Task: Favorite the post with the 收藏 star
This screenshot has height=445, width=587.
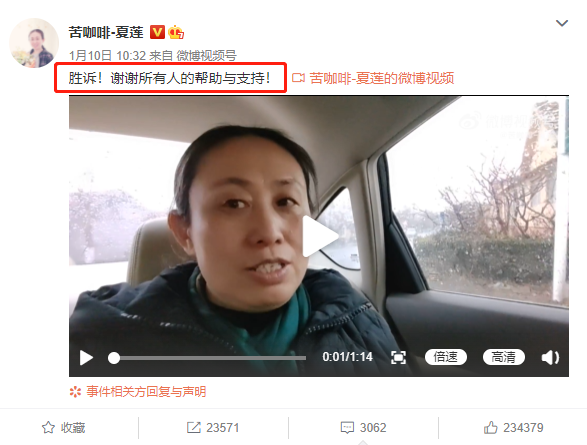Action: (x=63, y=427)
